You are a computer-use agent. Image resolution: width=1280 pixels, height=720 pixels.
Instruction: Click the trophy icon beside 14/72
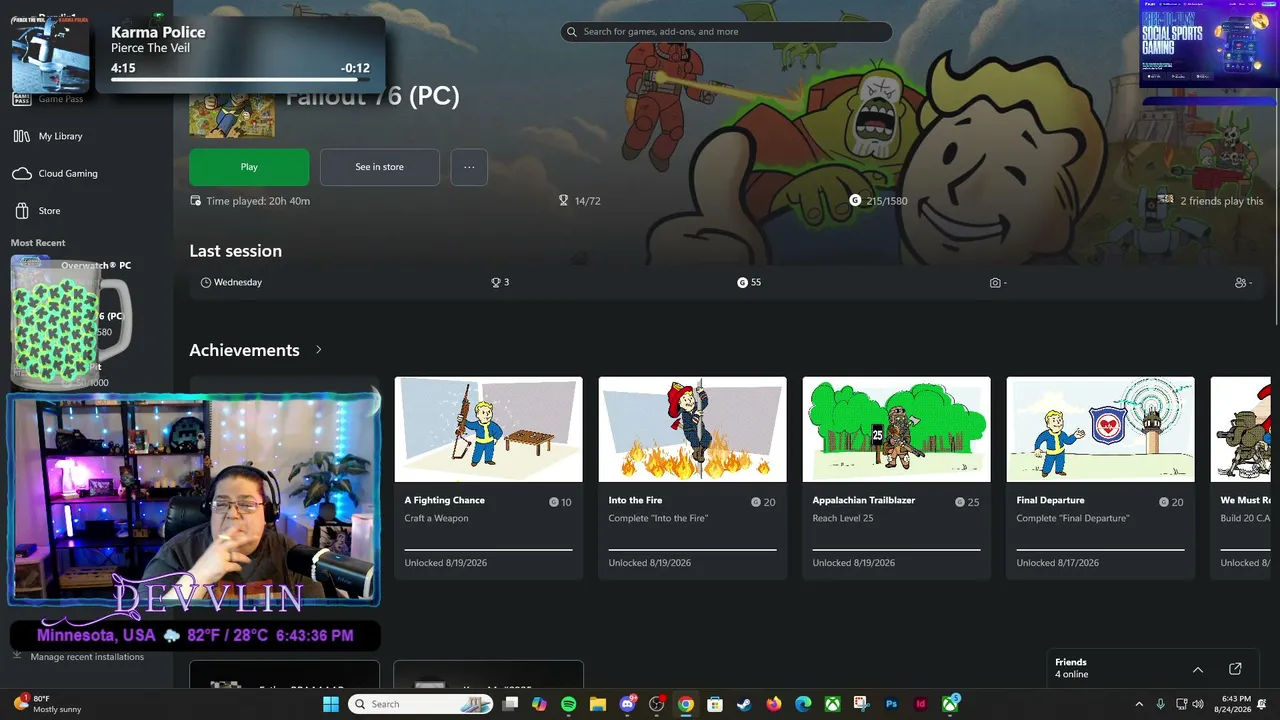click(564, 201)
